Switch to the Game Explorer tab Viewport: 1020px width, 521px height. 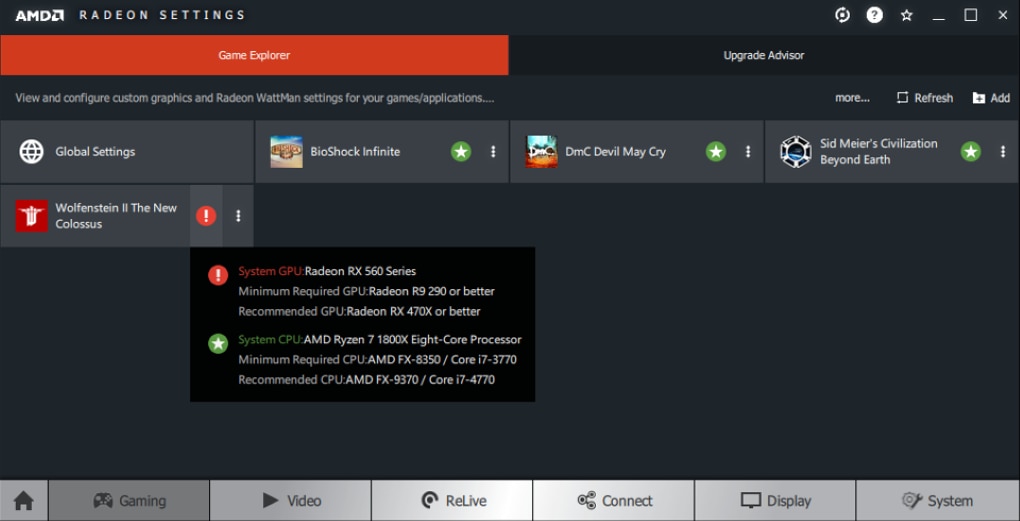(254, 55)
